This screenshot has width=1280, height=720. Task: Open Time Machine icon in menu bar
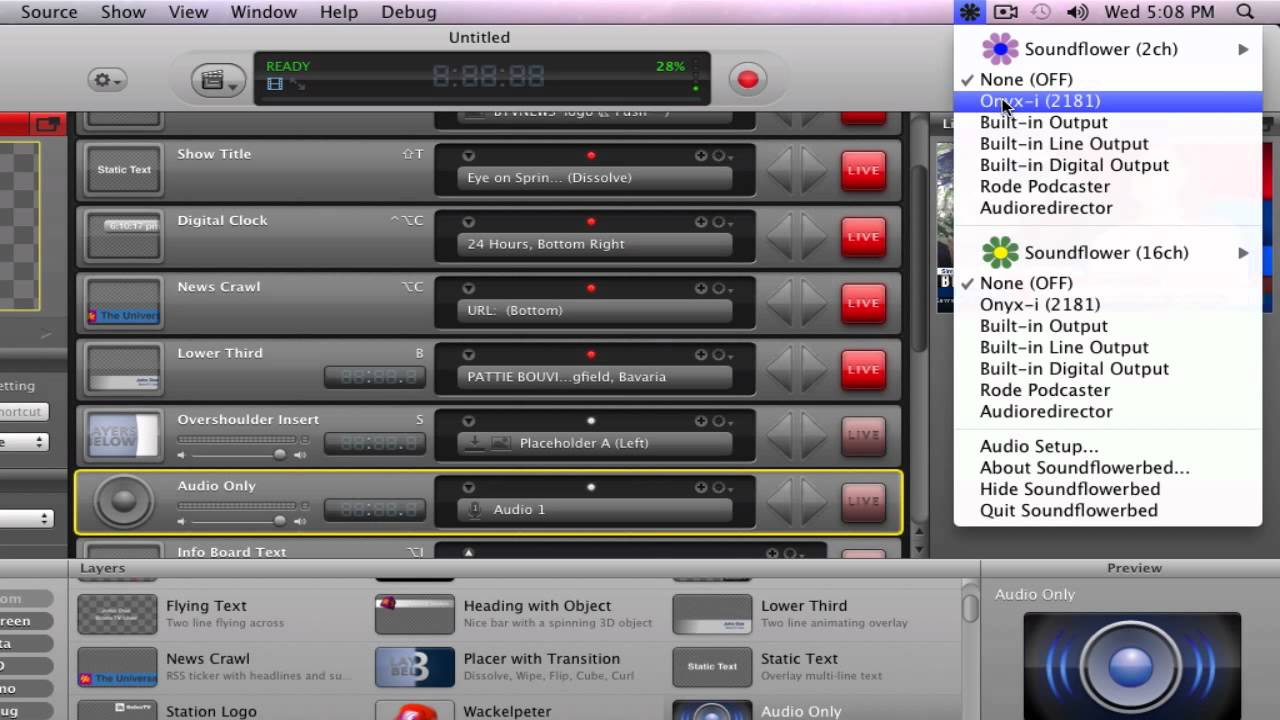(x=1041, y=12)
